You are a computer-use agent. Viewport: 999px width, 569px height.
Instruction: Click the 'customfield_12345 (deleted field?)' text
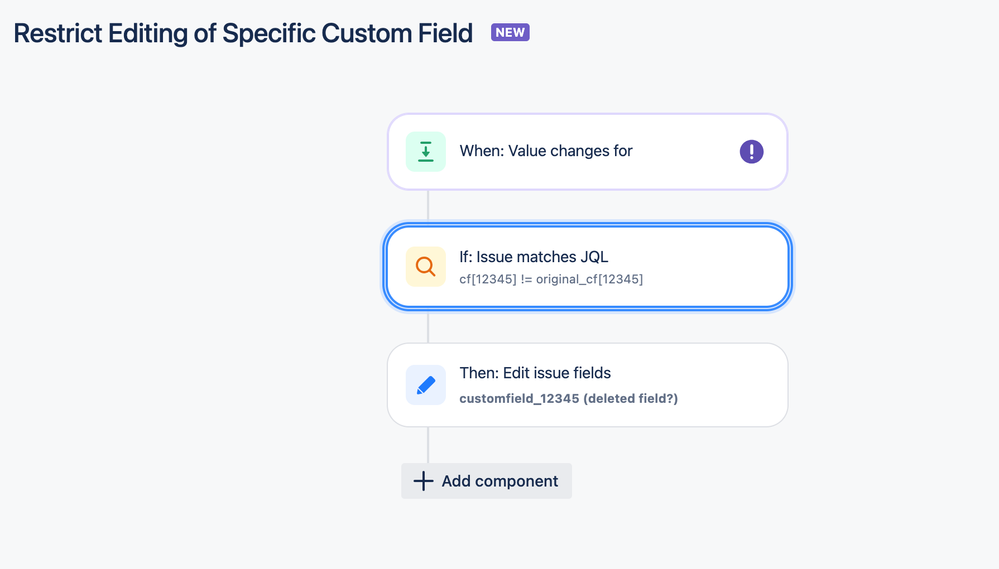coord(568,398)
